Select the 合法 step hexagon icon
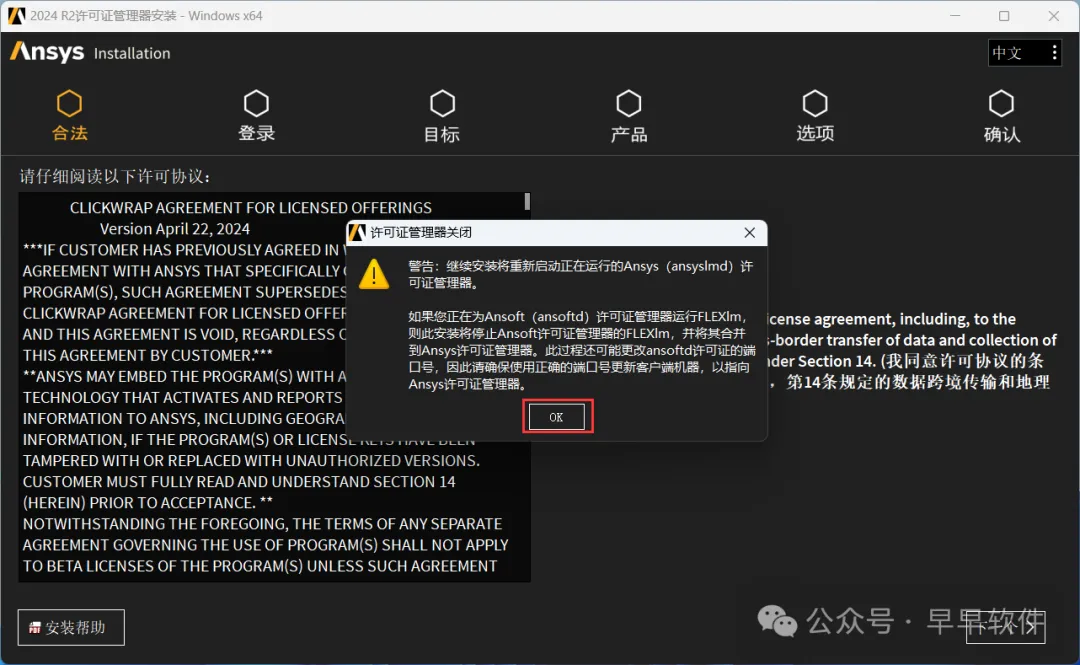This screenshot has height=665, width=1080. click(70, 104)
